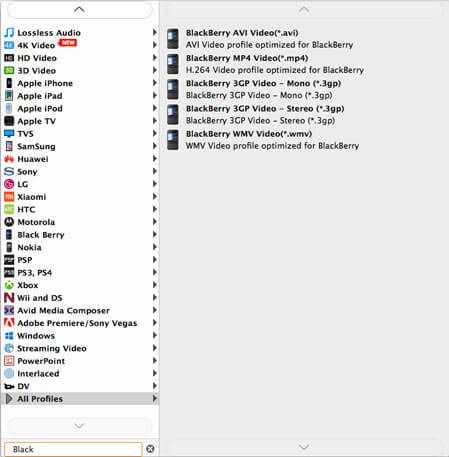Viewport: 449px width, 457px height.
Task: Click the category list scroll-up button
Action: [79, 10]
